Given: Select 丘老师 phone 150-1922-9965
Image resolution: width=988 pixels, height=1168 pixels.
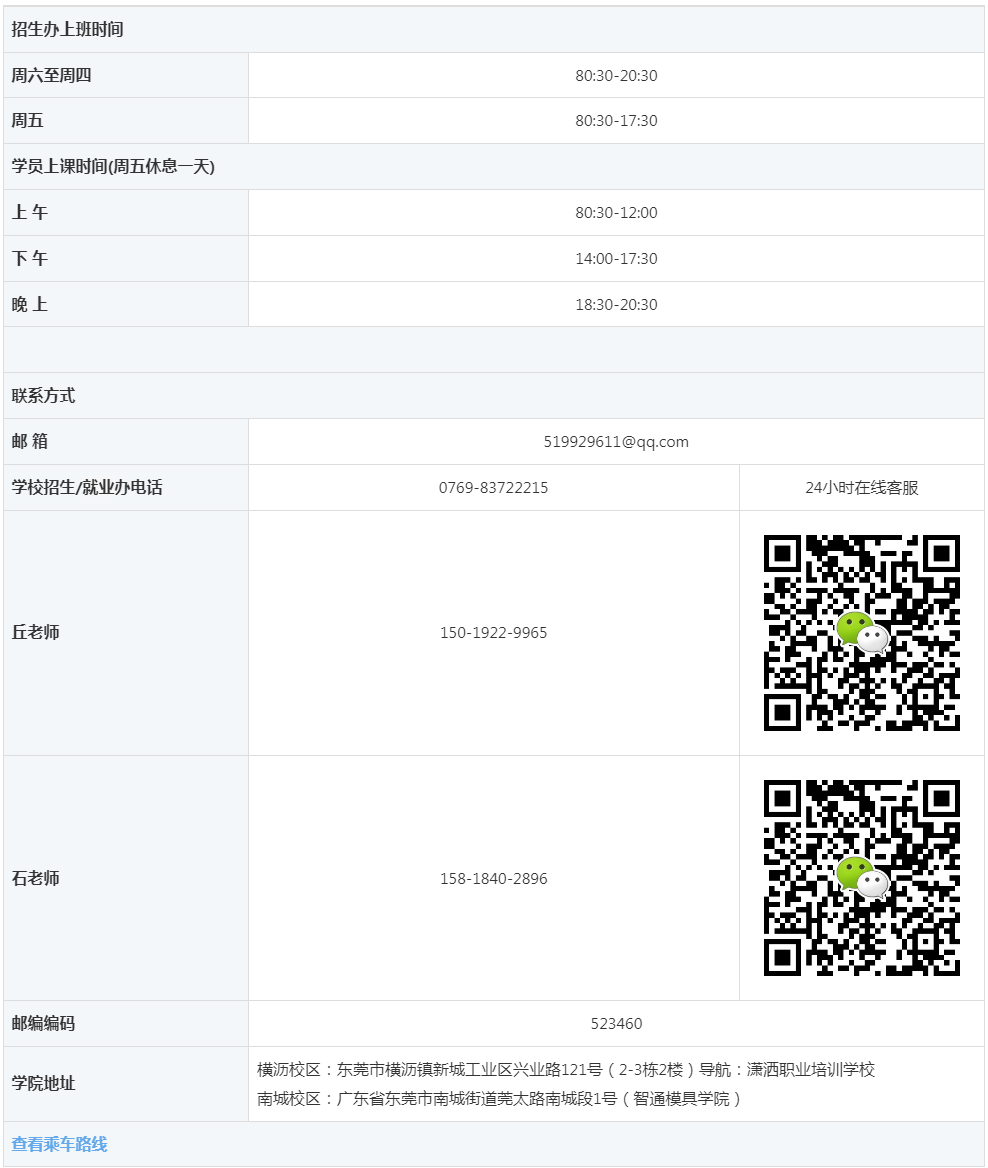Looking at the screenshot, I should pos(493,632).
